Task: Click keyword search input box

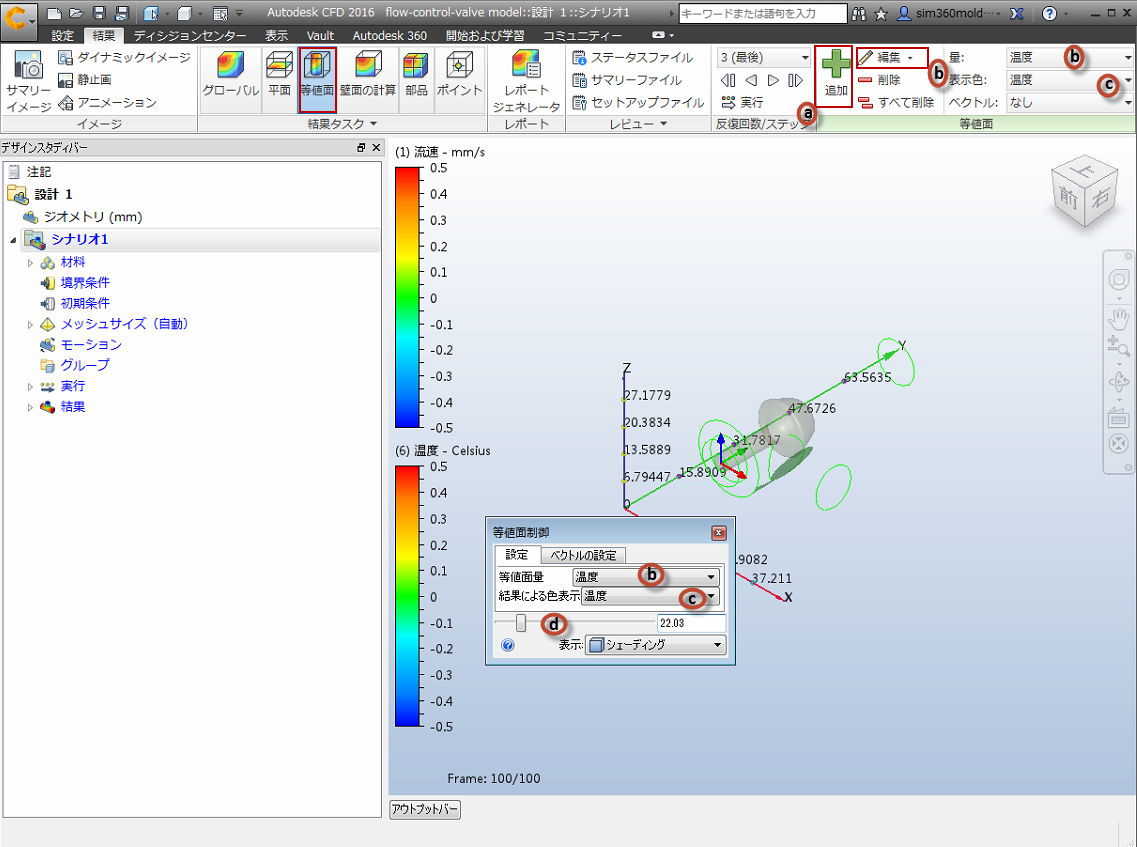Action: tap(763, 13)
